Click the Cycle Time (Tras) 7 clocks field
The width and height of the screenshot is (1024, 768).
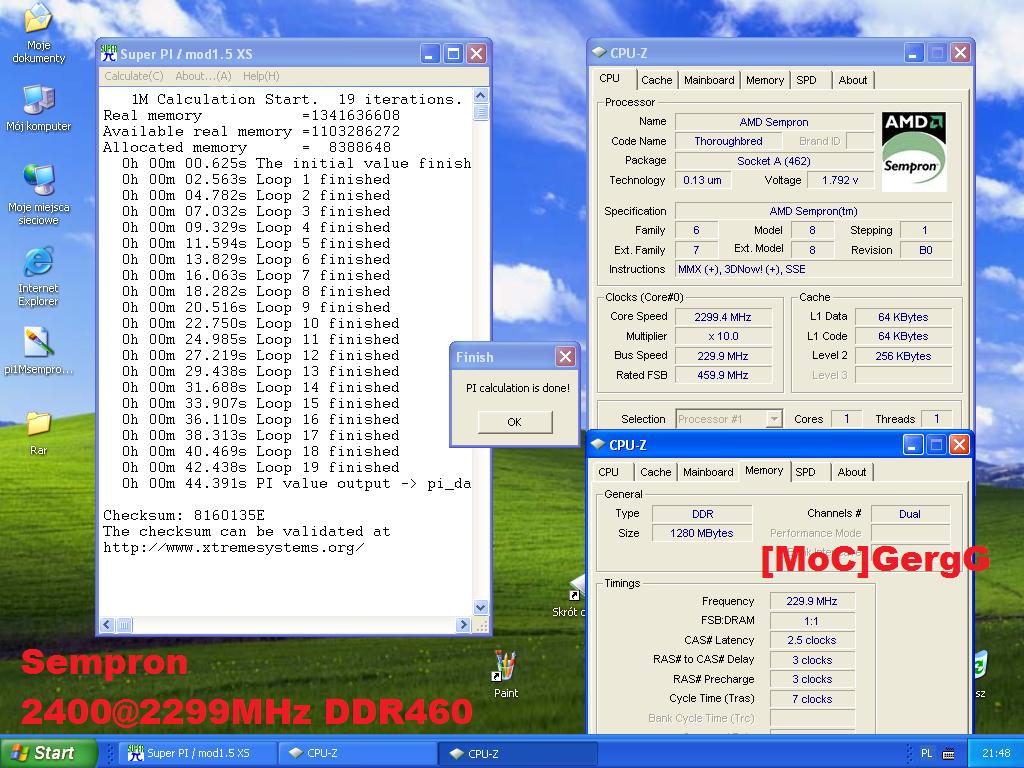pyautogui.click(x=812, y=699)
